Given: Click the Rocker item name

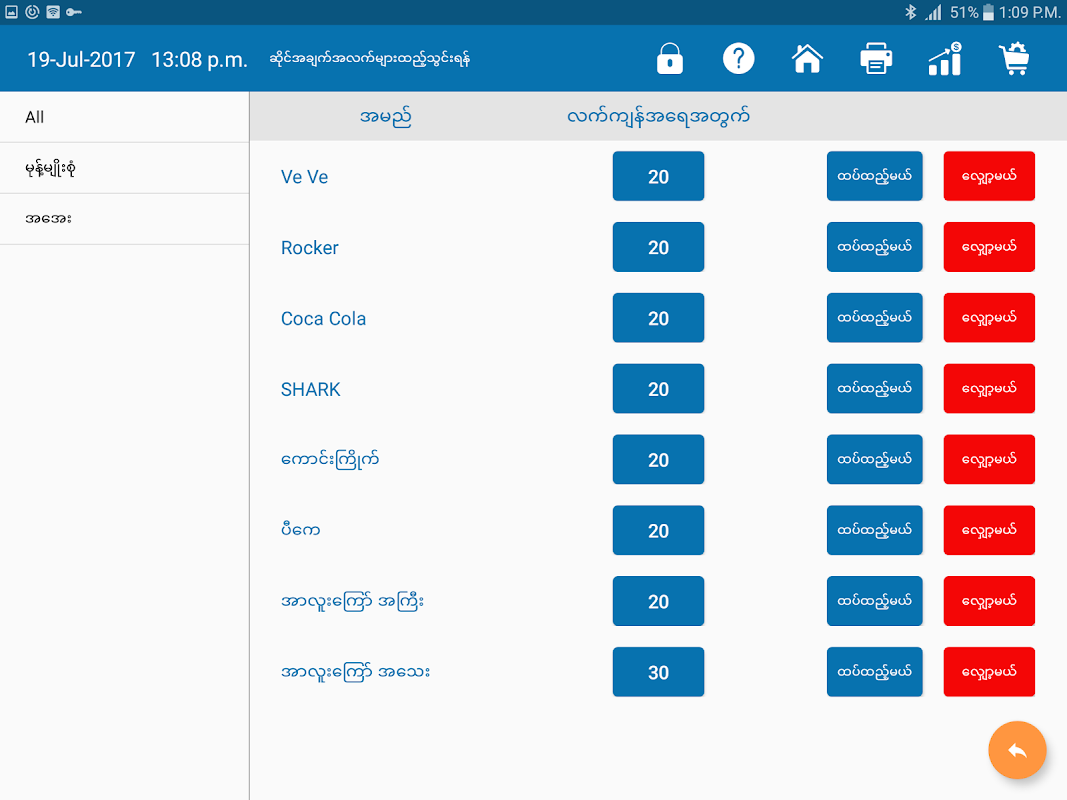Looking at the screenshot, I should click(310, 248).
